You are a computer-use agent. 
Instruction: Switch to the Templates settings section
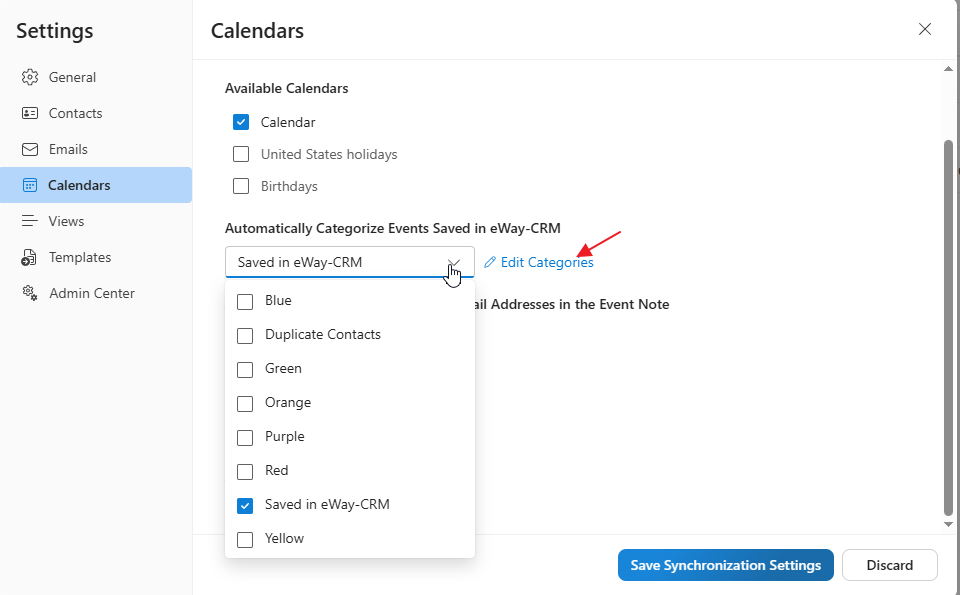[x=79, y=257]
